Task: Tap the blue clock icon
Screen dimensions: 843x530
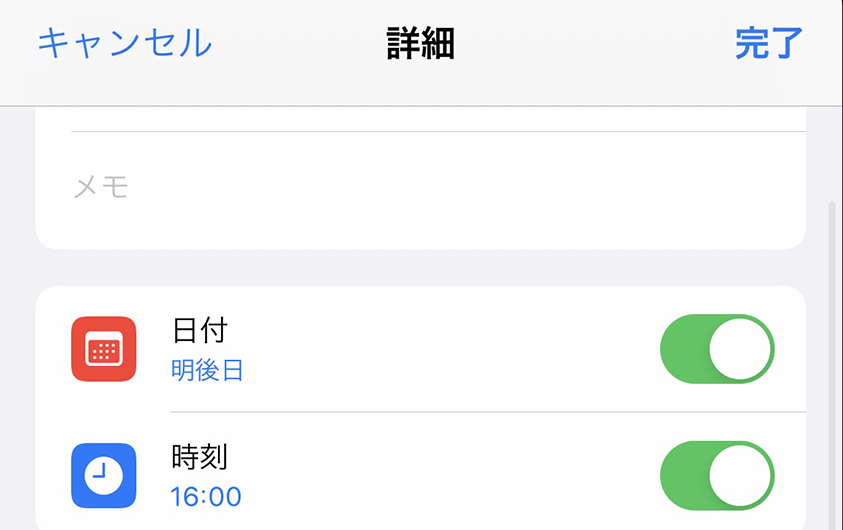Action: pyautogui.click(x=104, y=476)
